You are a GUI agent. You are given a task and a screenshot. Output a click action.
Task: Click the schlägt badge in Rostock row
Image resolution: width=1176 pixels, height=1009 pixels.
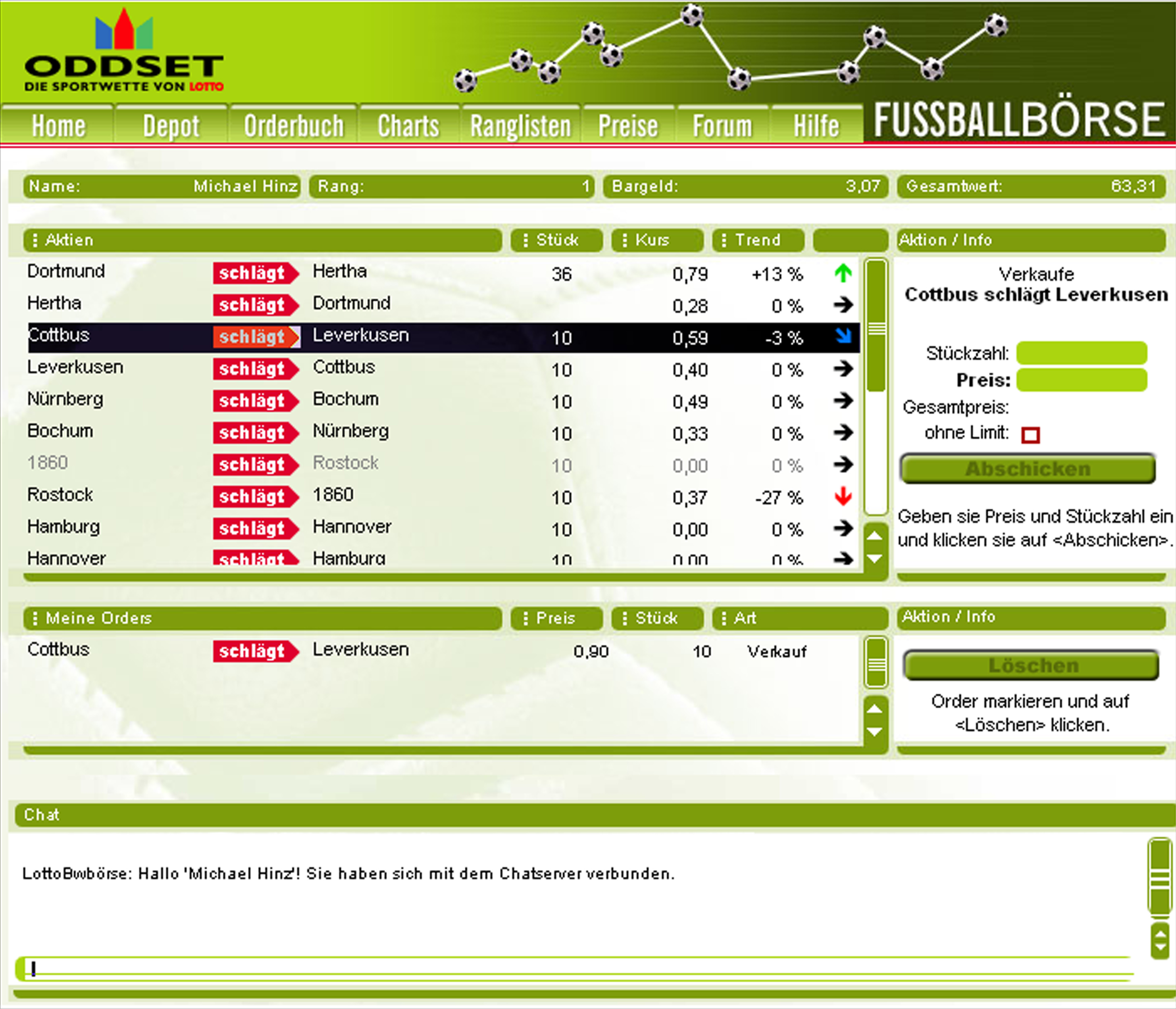(256, 497)
